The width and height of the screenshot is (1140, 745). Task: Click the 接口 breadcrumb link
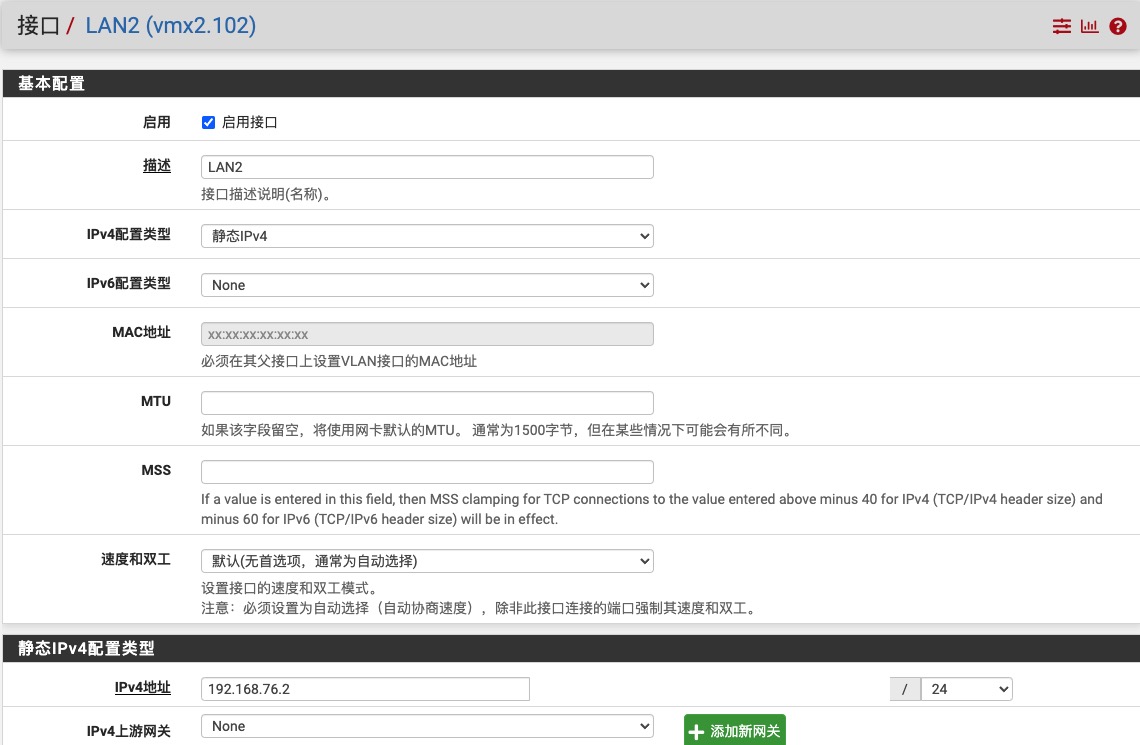(x=38, y=26)
